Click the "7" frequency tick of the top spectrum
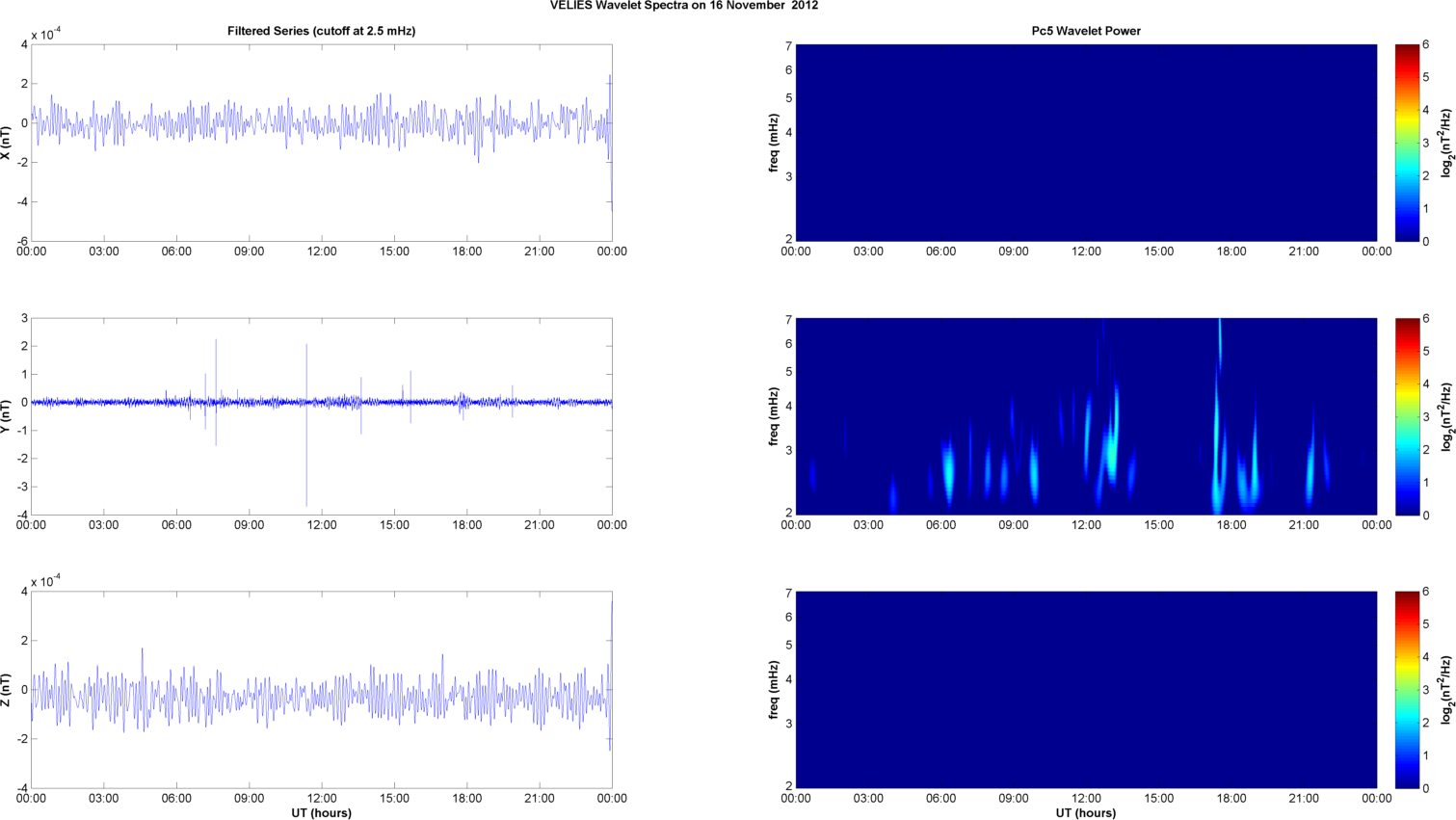The height and width of the screenshot is (820, 1456). point(788,46)
